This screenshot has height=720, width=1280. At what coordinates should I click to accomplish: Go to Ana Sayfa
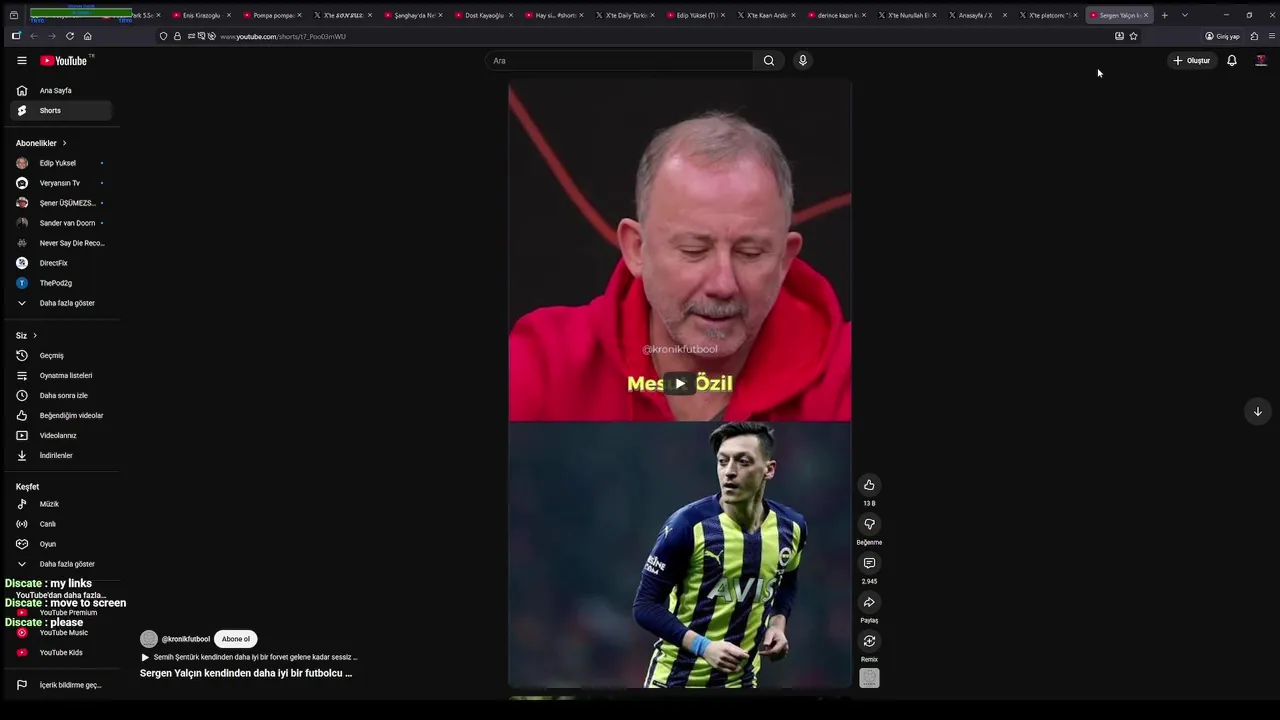(x=60, y=90)
